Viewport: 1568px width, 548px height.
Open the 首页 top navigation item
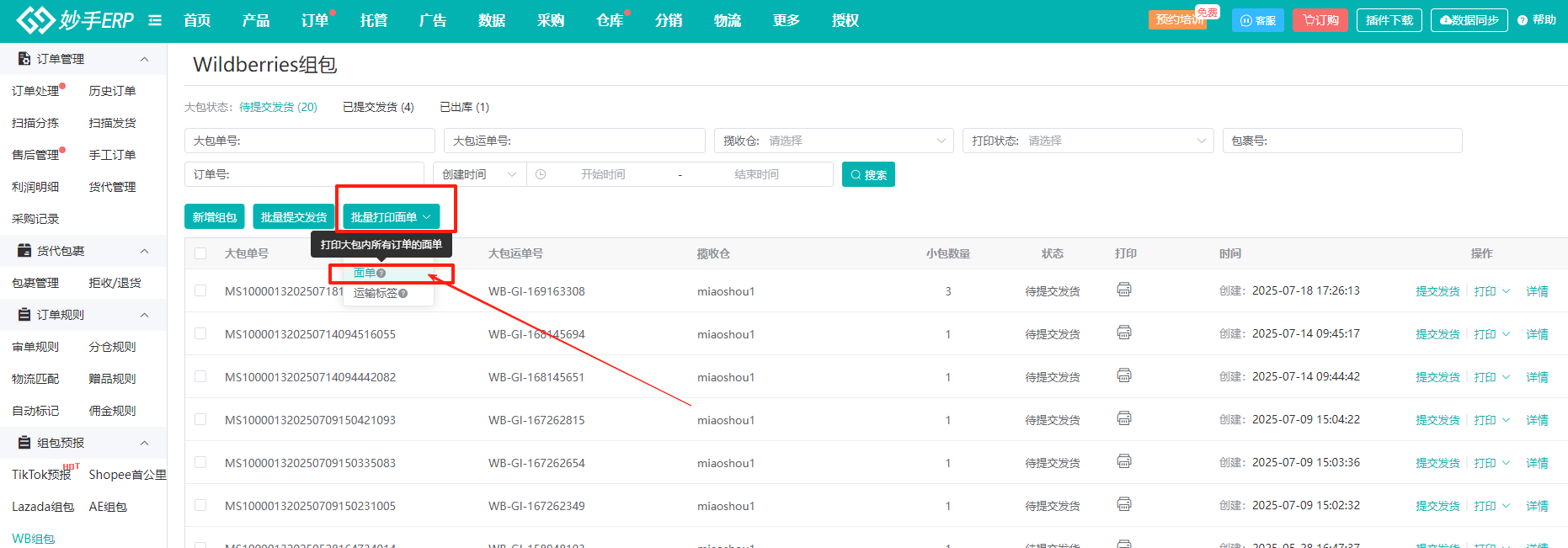coord(197,20)
